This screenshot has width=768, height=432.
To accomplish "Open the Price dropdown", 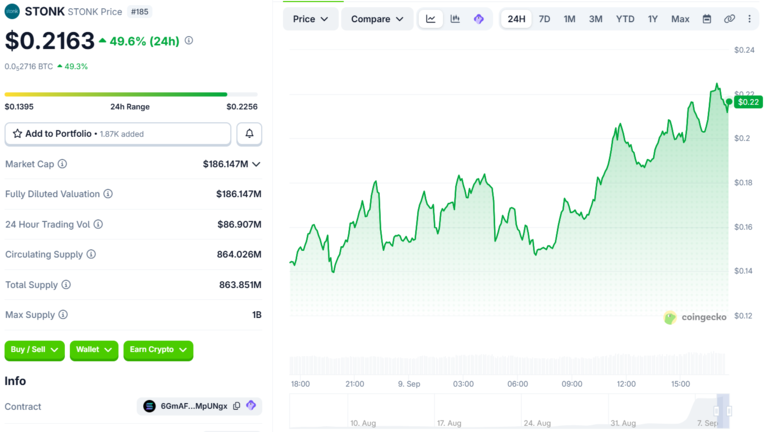I will [x=310, y=19].
